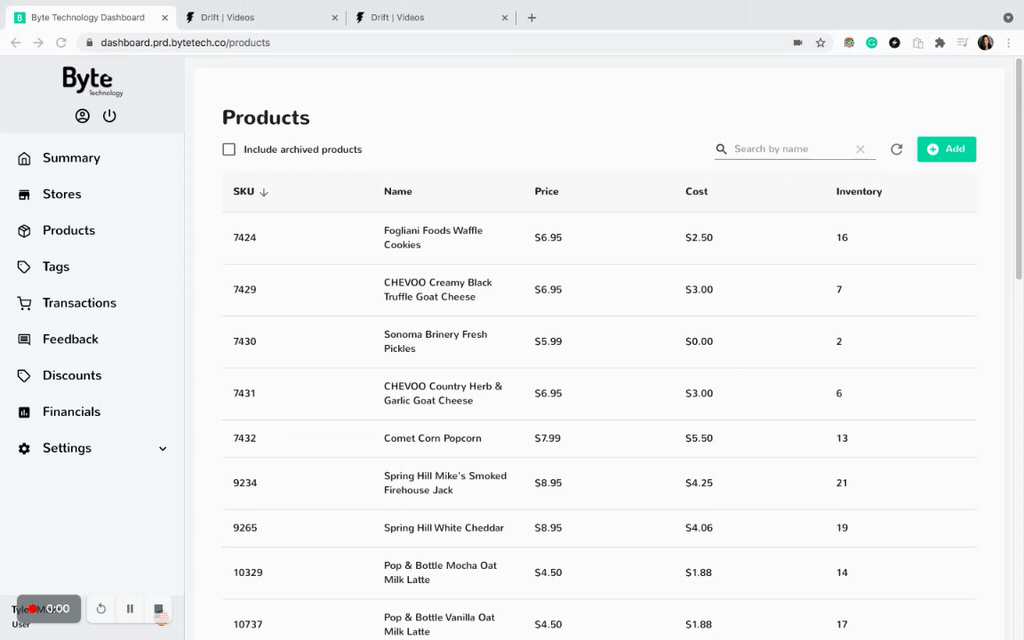Click the Summary home icon
This screenshot has width=1024, height=640.
[24, 159]
